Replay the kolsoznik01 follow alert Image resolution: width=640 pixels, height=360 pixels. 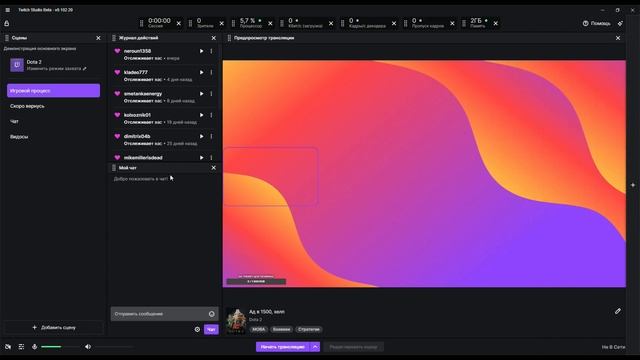pos(201,115)
